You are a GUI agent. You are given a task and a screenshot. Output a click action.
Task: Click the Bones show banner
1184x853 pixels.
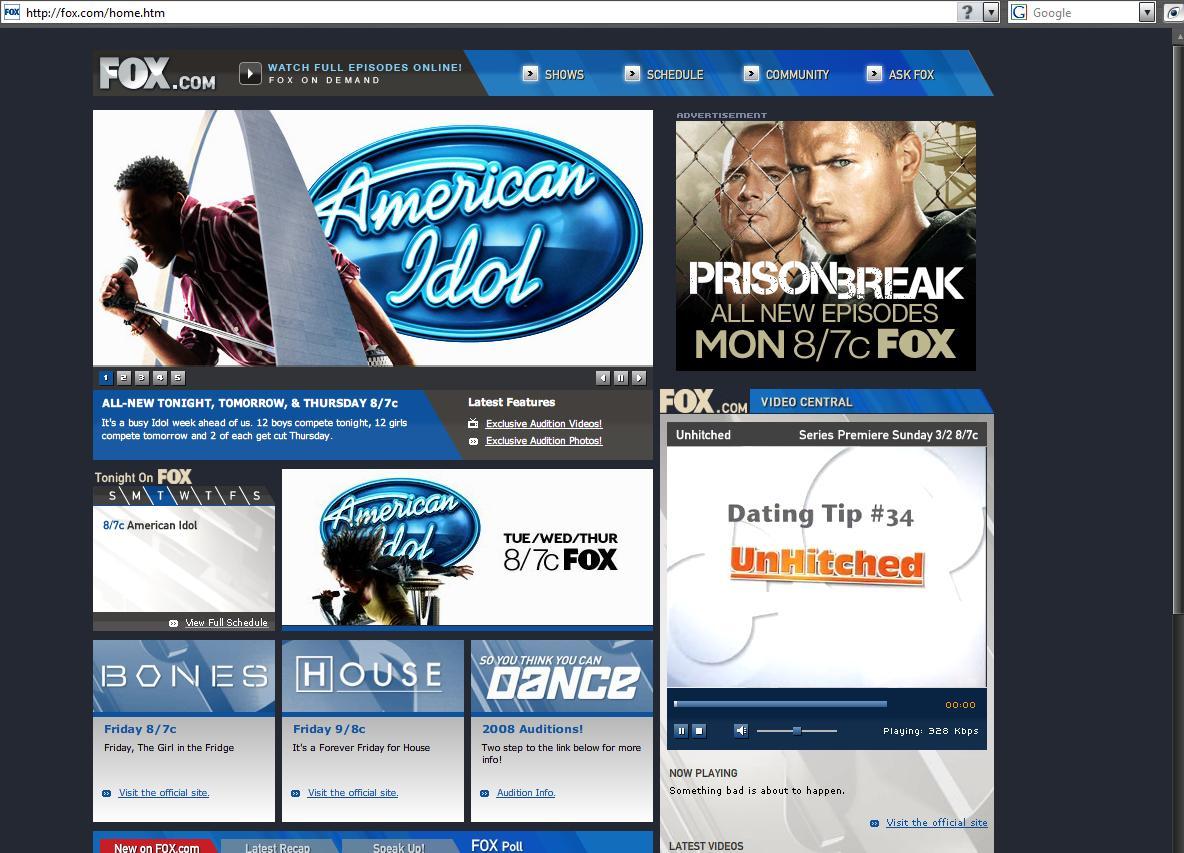click(183, 676)
